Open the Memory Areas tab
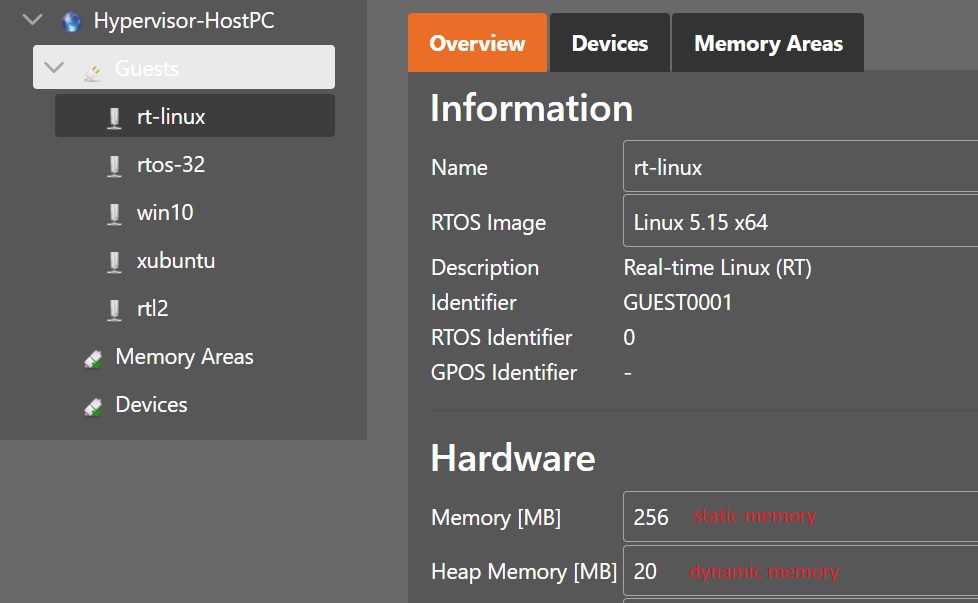Viewport: 978px width, 603px height. pos(767,42)
